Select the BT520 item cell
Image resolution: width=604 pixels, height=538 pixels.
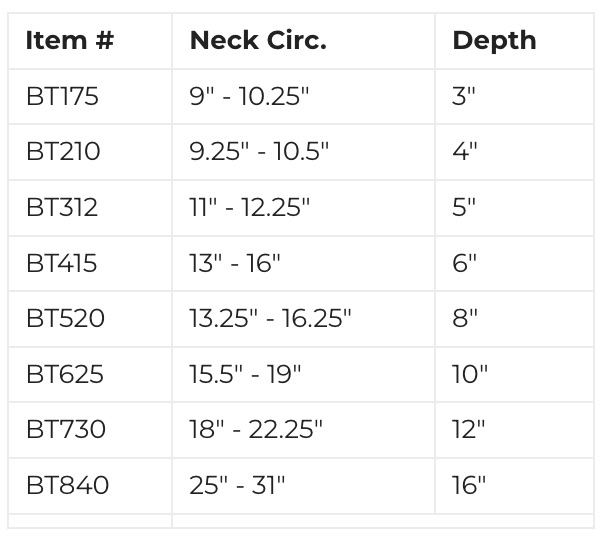pos(65,319)
